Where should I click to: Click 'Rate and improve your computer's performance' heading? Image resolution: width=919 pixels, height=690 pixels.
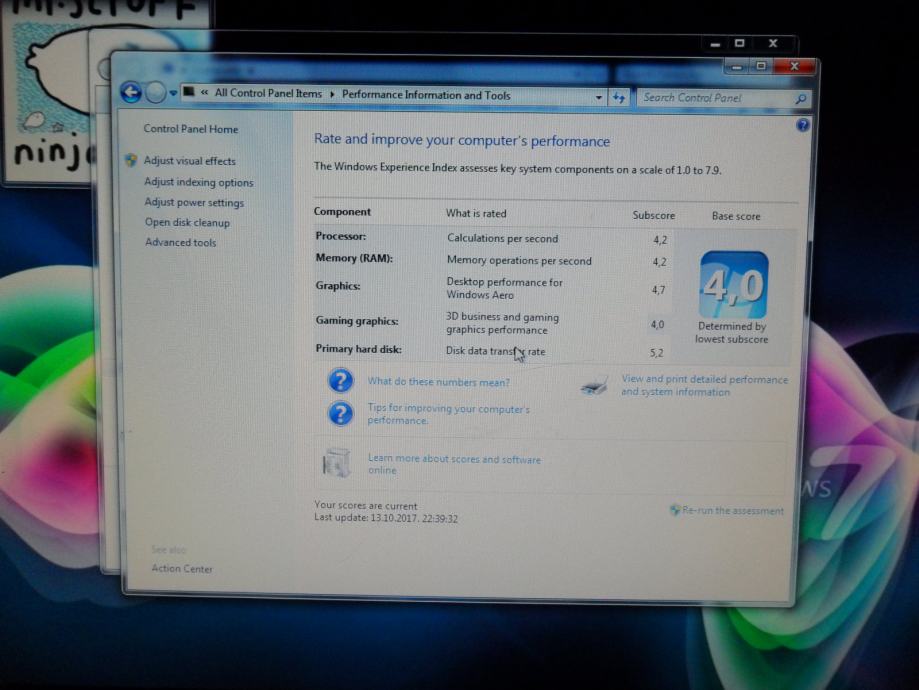pos(462,140)
